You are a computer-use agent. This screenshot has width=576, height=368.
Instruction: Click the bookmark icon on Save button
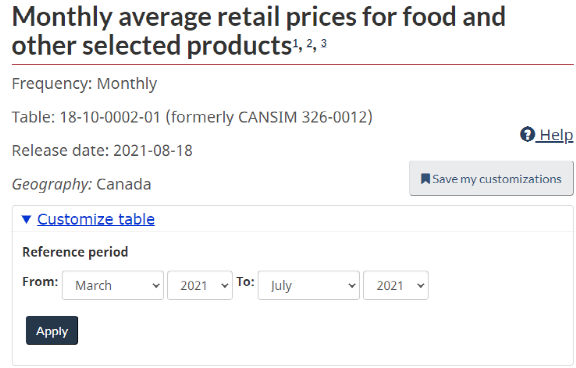[425, 179]
